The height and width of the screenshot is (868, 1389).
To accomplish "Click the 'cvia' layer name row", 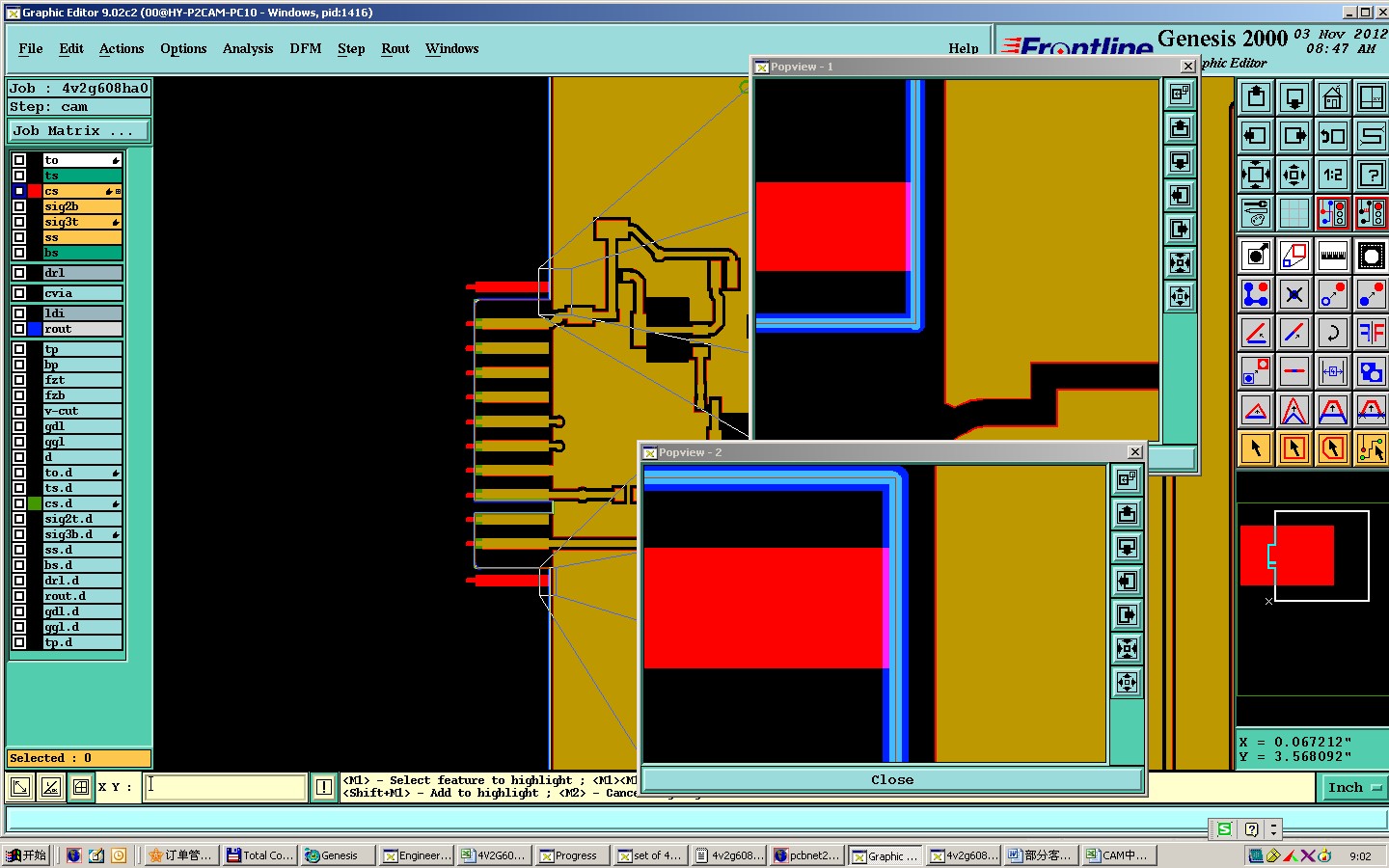I will click(83, 293).
